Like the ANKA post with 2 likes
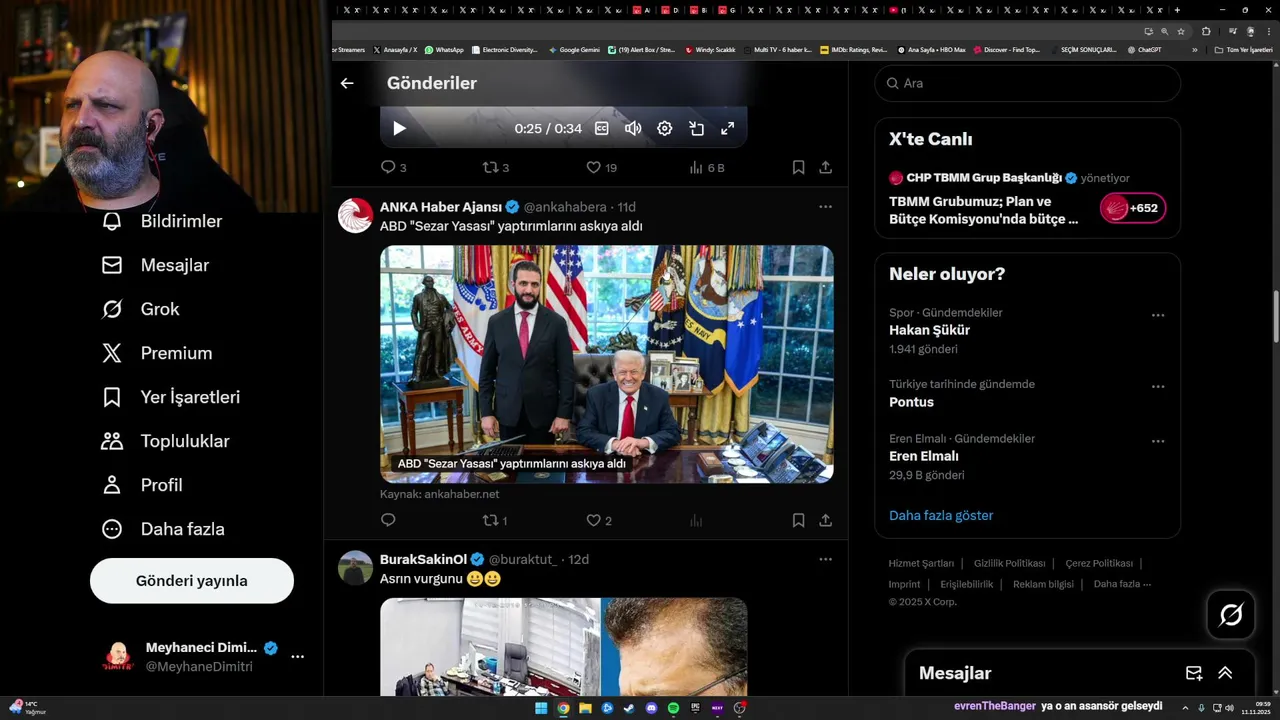 pos(599,520)
